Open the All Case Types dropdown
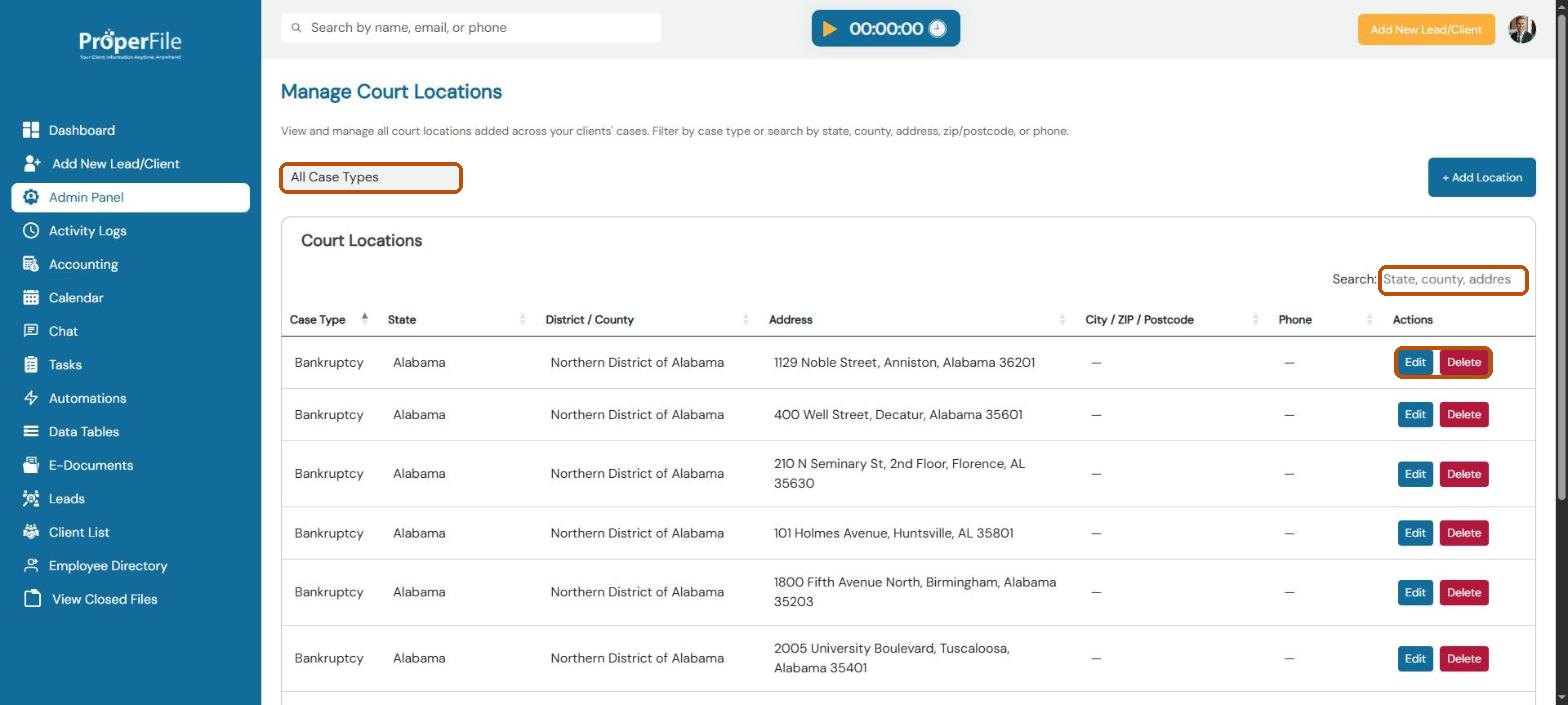 click(371, 178)
